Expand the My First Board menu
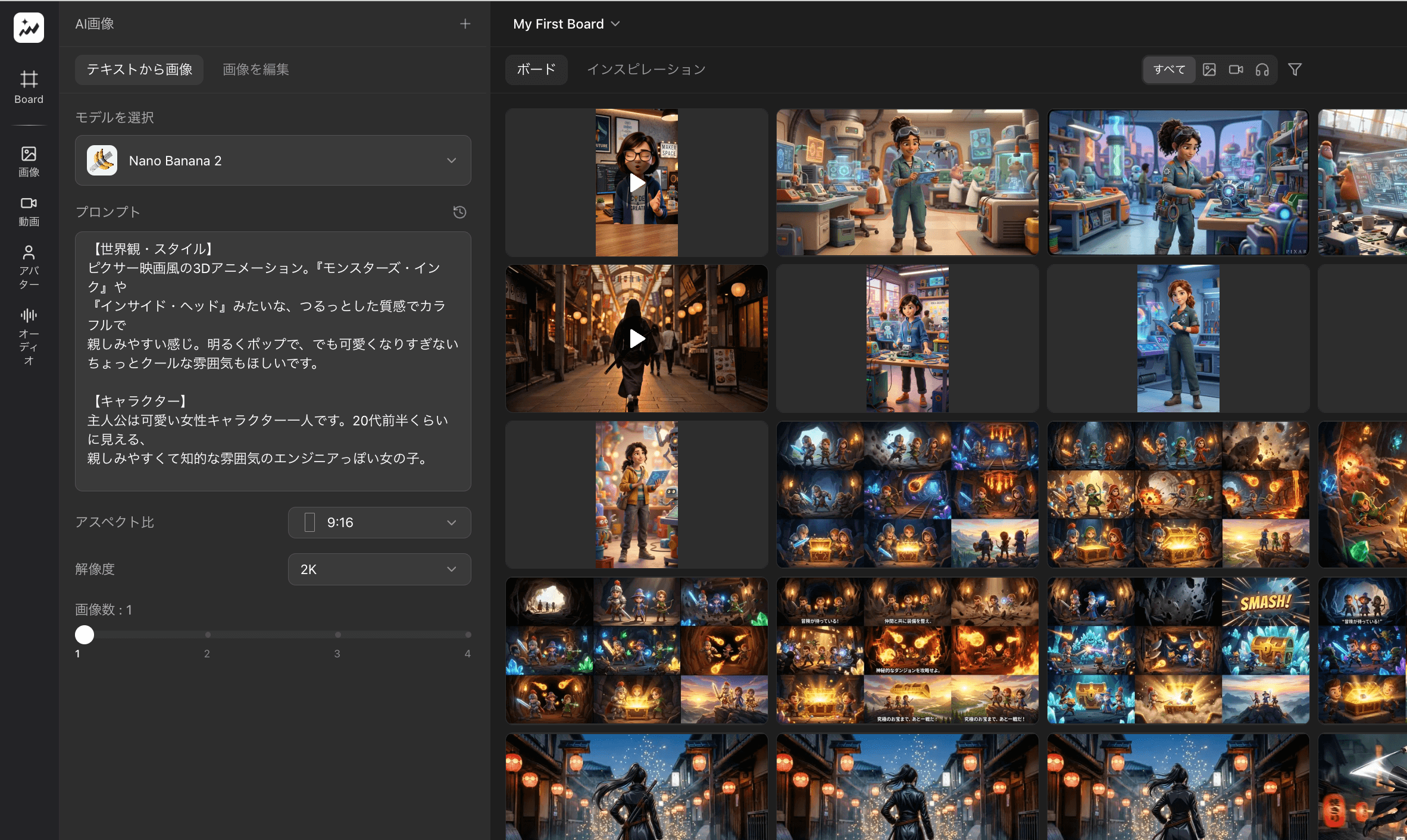1407x840 pixels. pos(566,24)
